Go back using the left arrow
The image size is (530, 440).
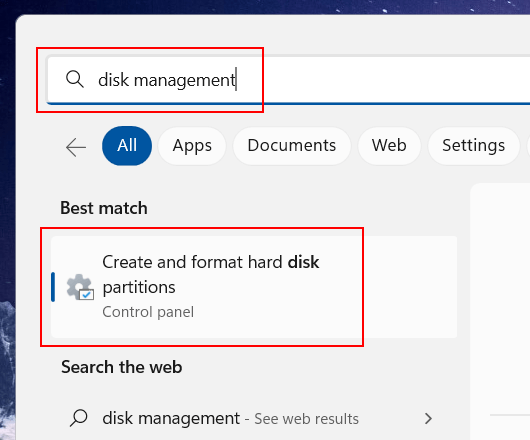pos(76,147)
